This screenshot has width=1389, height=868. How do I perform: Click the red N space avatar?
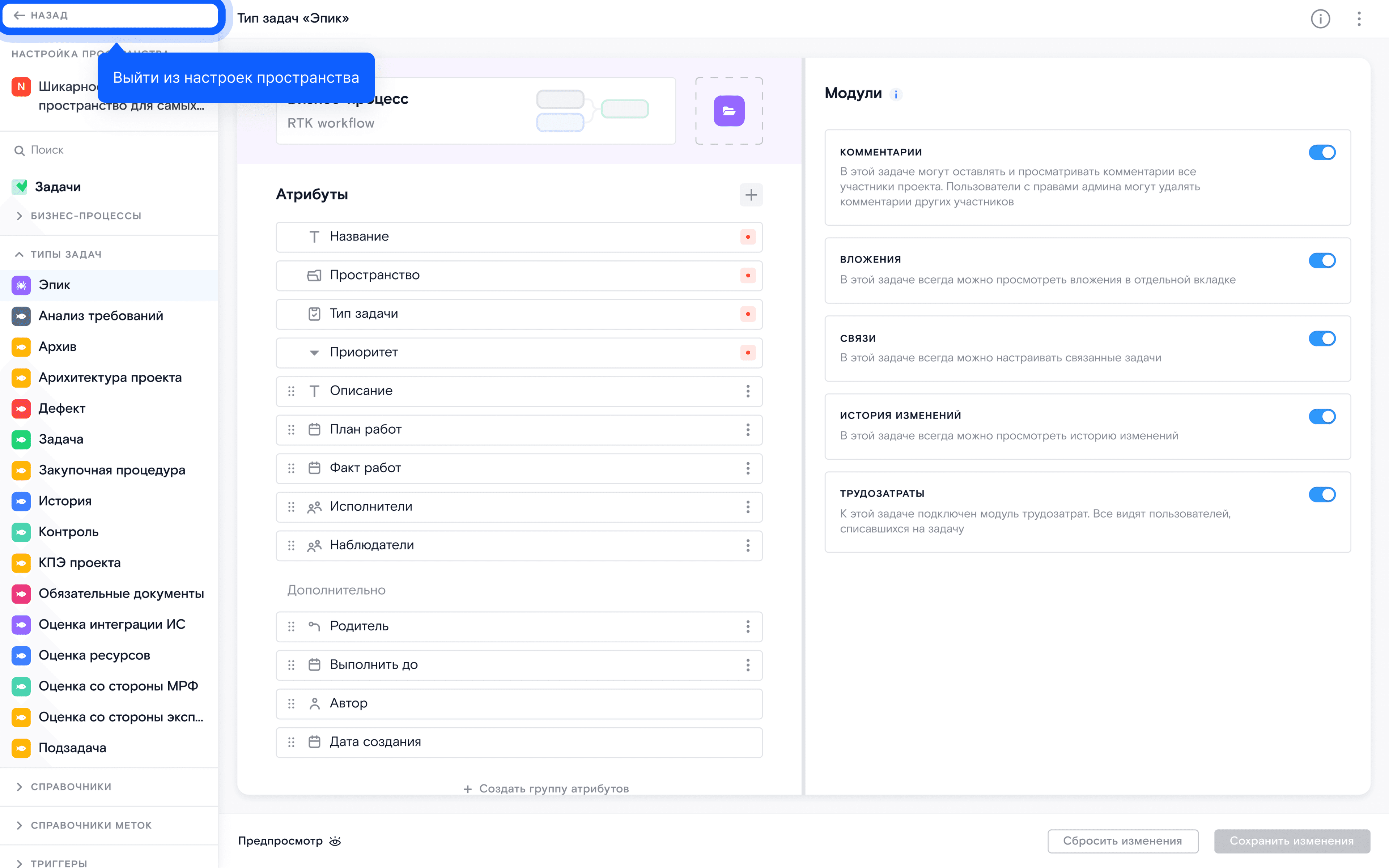[x=21, y=87]
